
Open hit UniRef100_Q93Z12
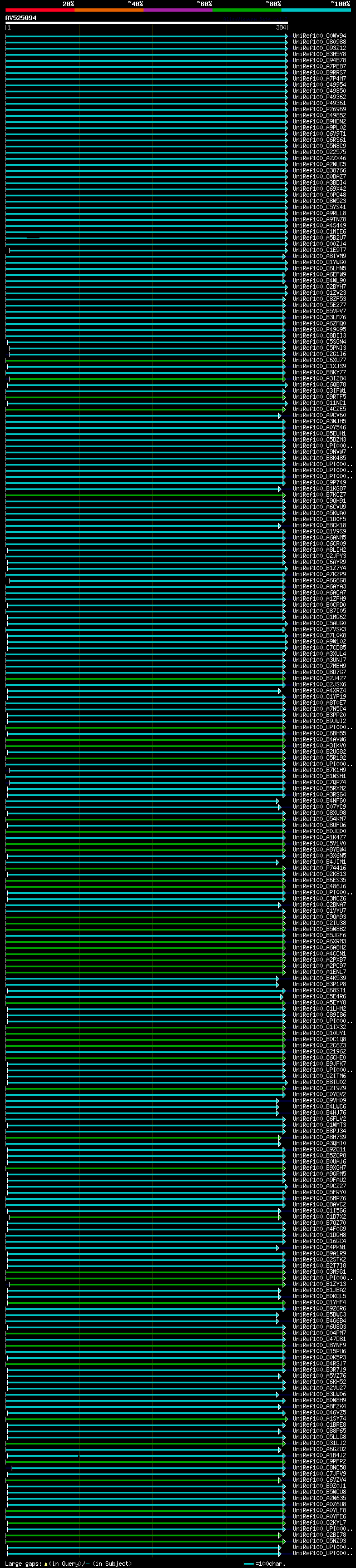click(319, 48)
